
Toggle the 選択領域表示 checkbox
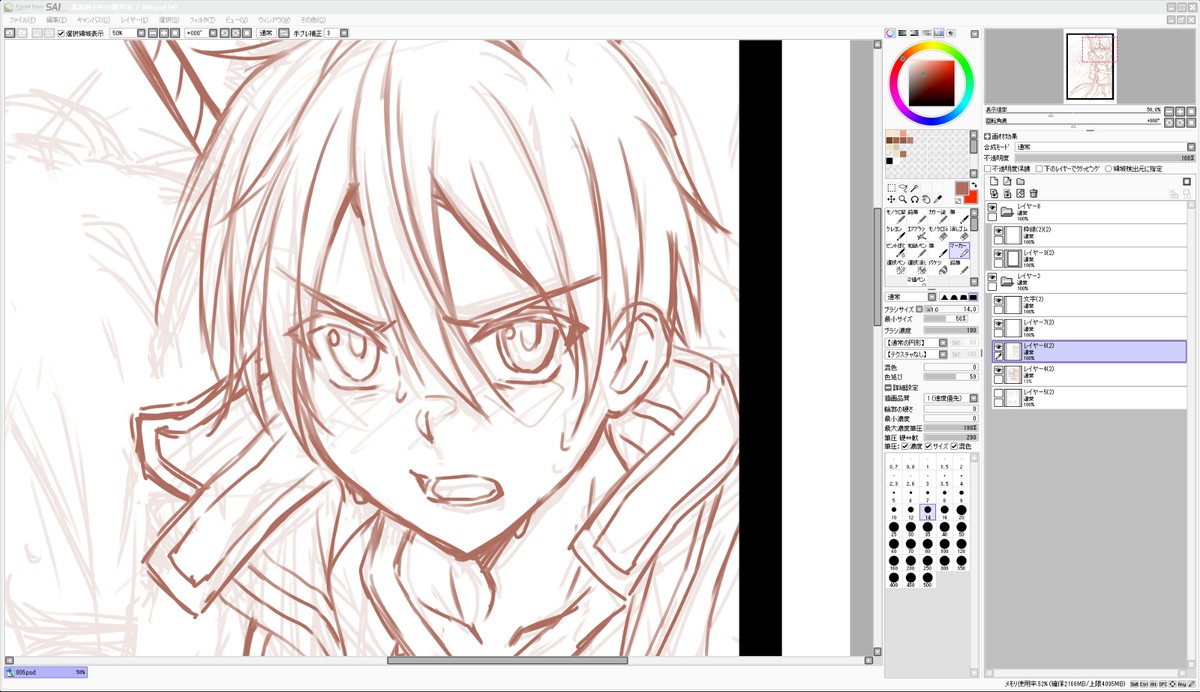pos(61,33)
